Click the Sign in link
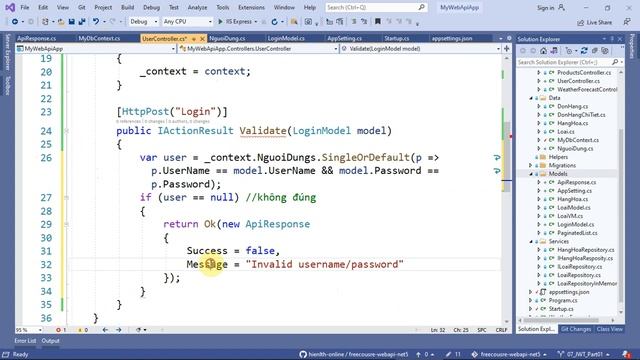Image resolution: width=640 pixels, height=360 pixels. 546,8
